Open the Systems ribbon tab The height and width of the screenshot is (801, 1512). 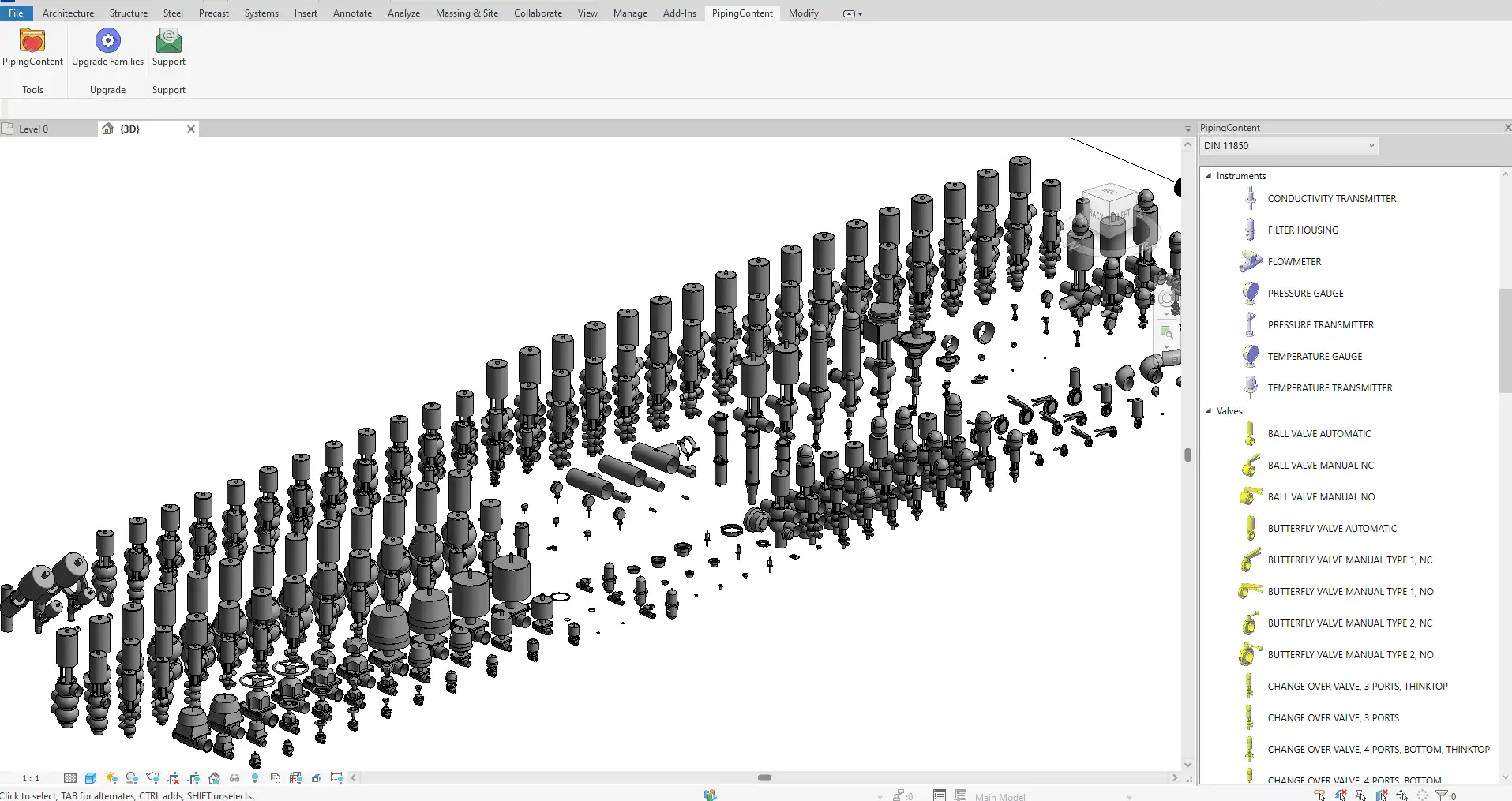(261, 13)
